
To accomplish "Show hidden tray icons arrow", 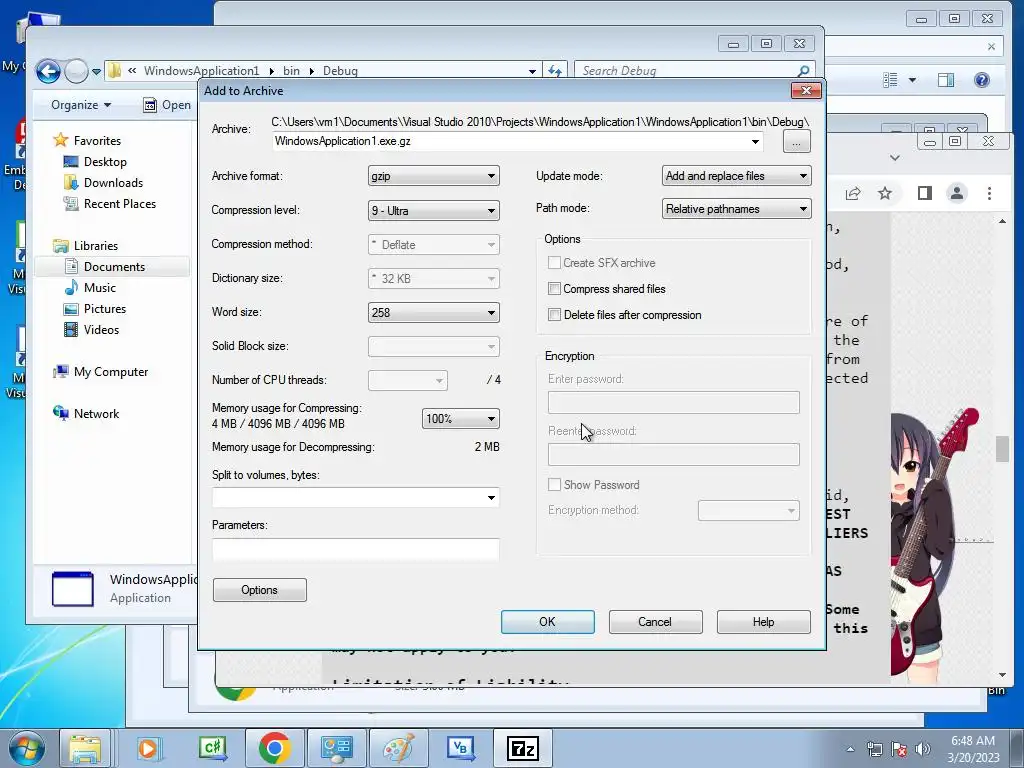I will point(850,749).
